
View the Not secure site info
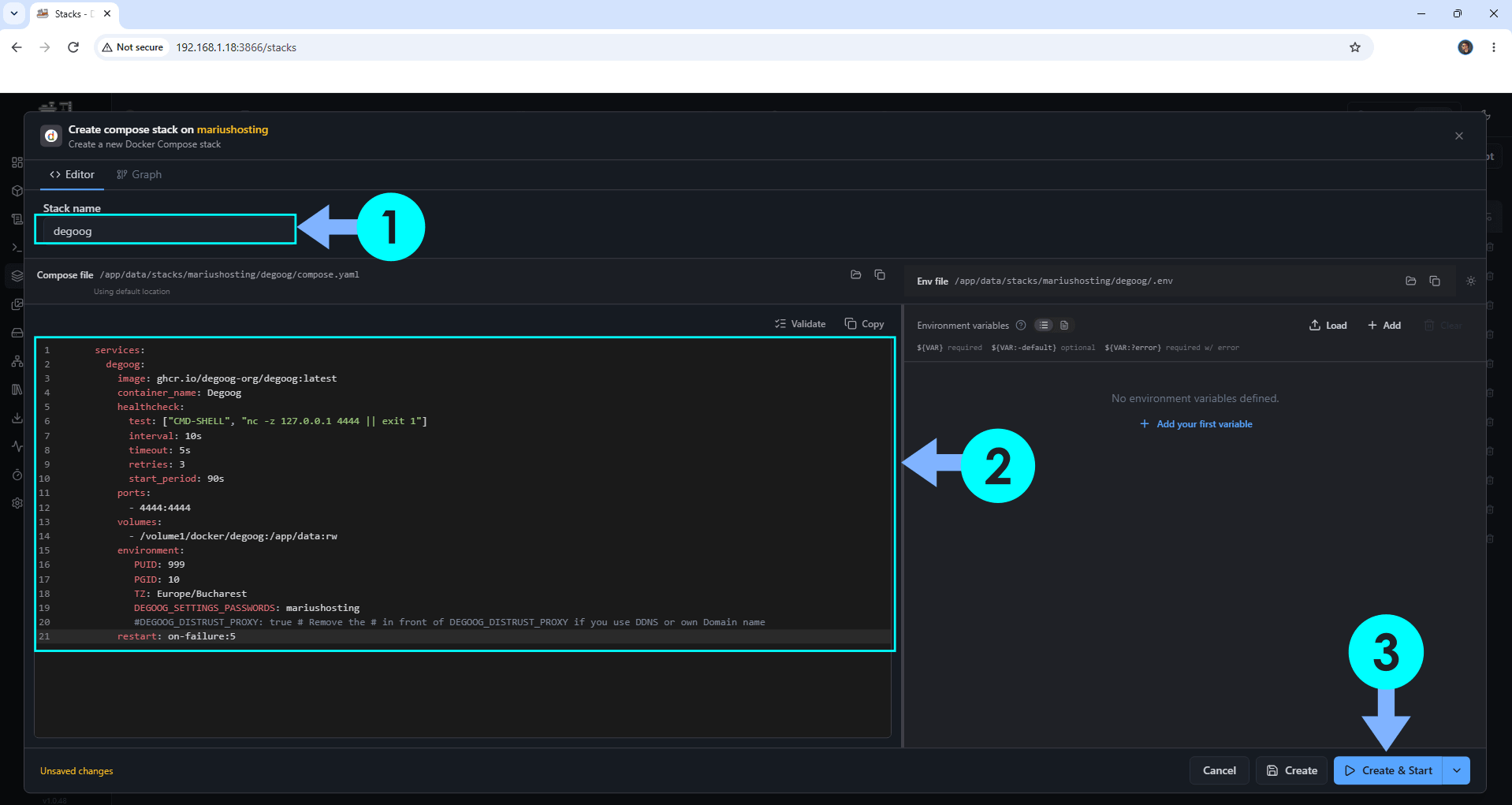click(x=132, y=47)
